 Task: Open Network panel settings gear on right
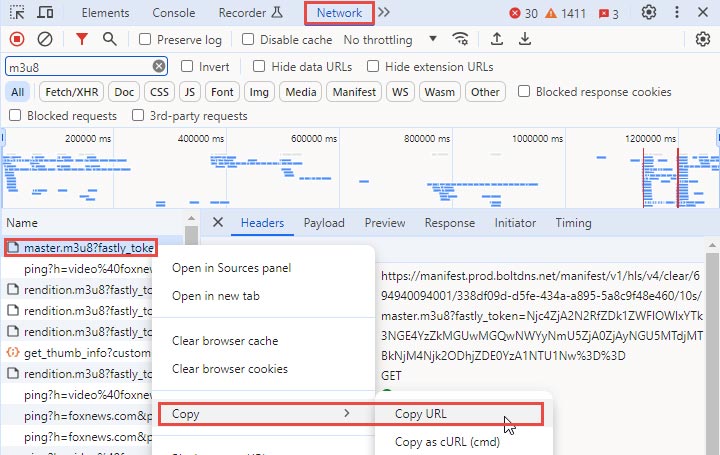pyautogui.click(x=703, y=39)
